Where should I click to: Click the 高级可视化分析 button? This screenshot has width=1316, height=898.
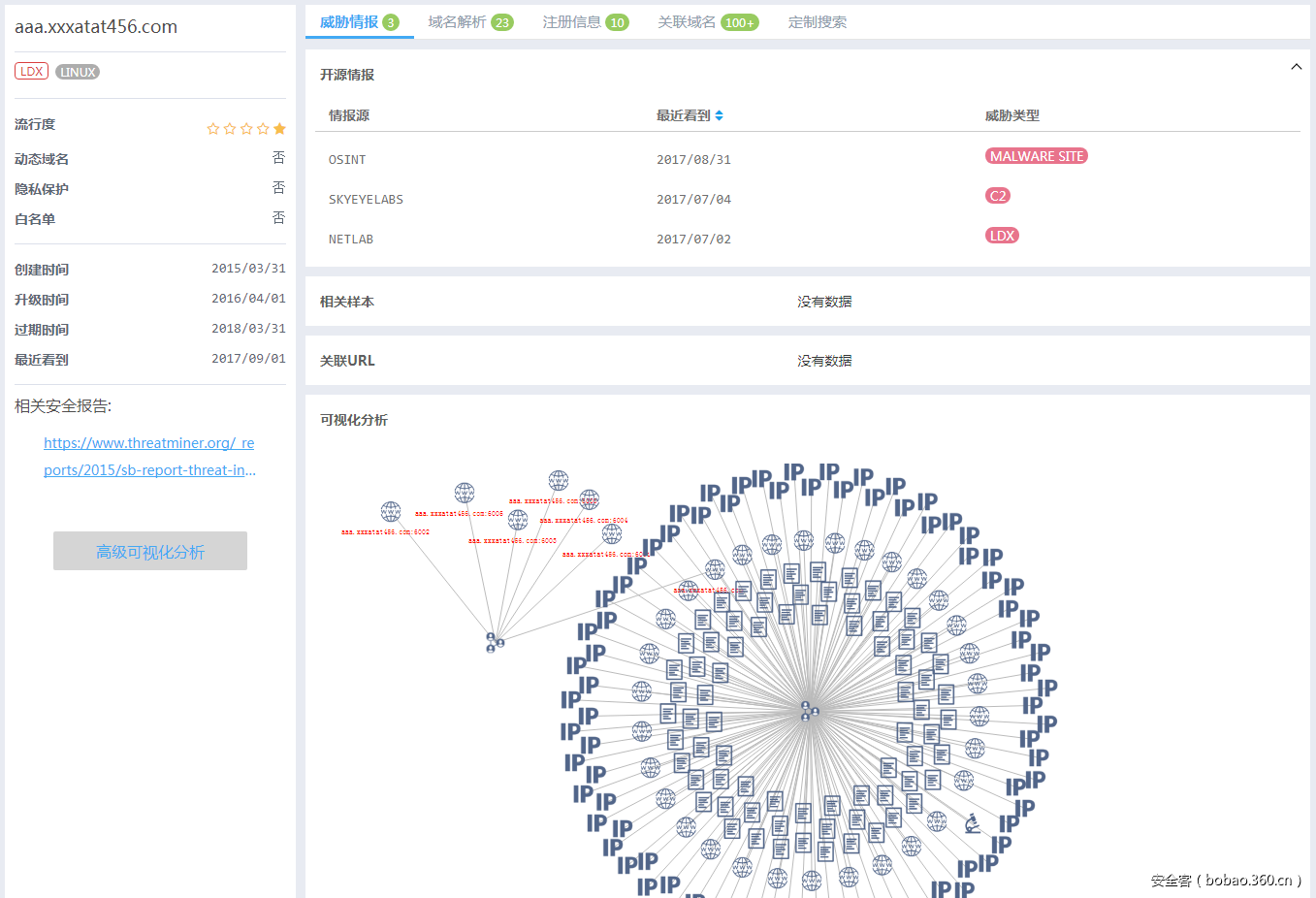[150, 551]
